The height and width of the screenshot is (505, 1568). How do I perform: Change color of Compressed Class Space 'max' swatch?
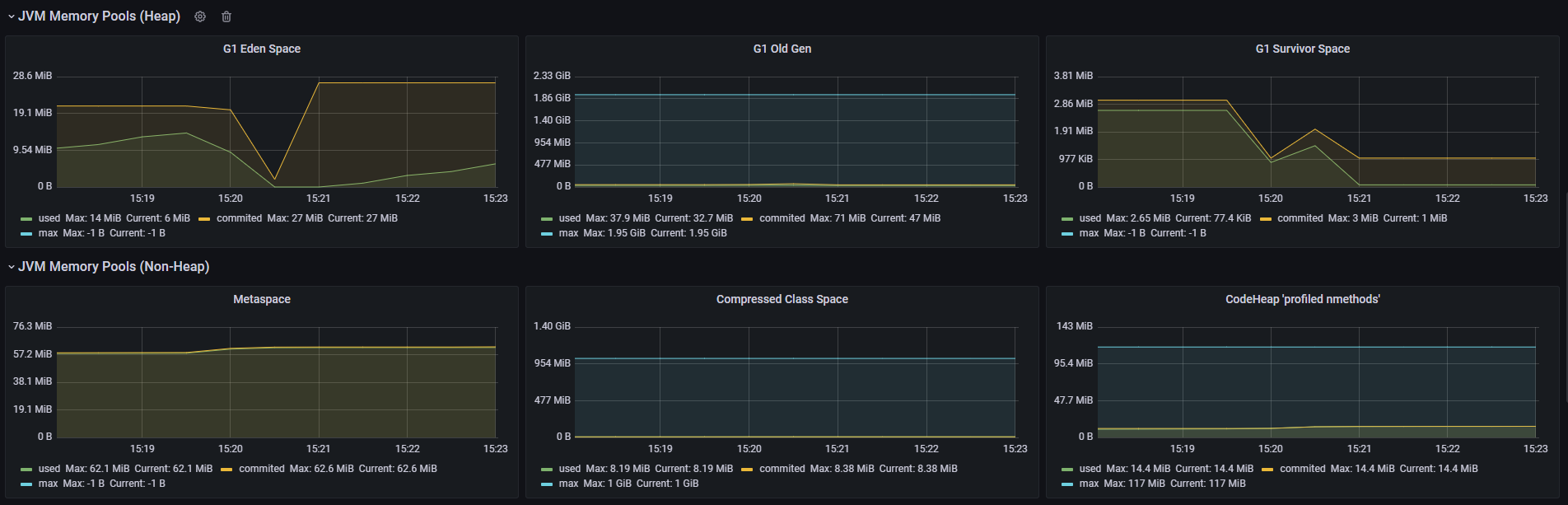pos(547,484)
